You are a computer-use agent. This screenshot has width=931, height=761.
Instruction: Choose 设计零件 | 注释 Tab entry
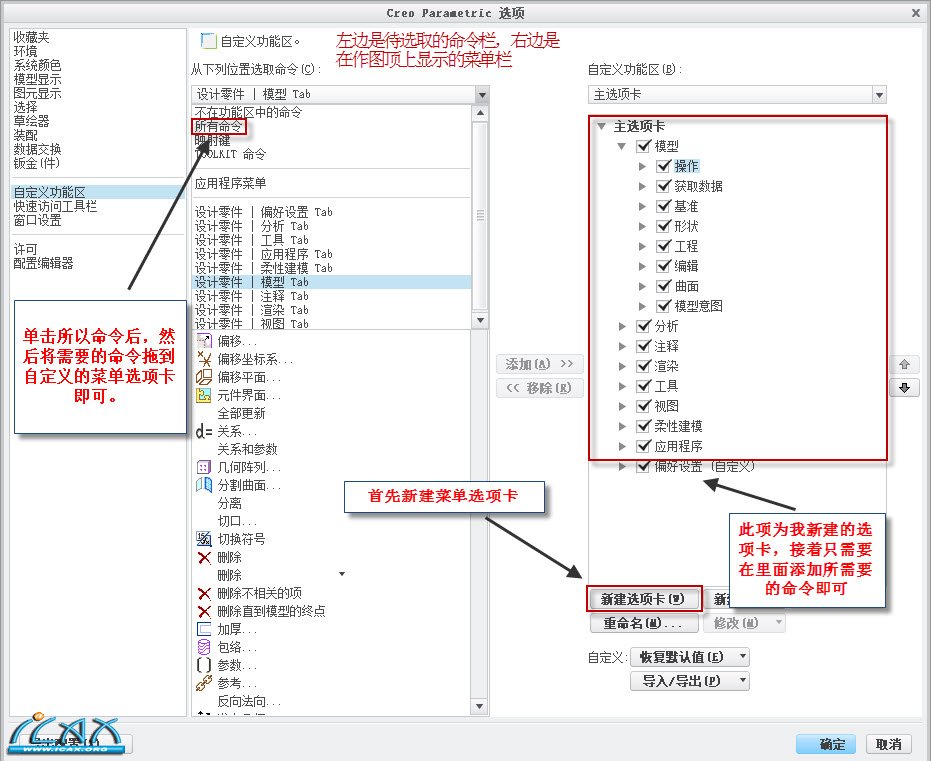252,296
